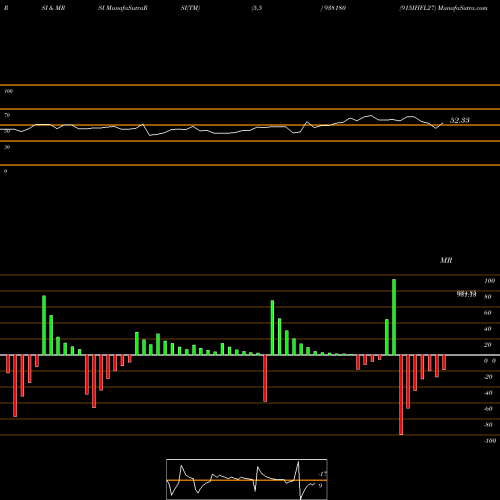The image size is (500, 500).
Task: Click the -100 label on the MR axis
Action: pyautogui.click(x=490, y=441)
